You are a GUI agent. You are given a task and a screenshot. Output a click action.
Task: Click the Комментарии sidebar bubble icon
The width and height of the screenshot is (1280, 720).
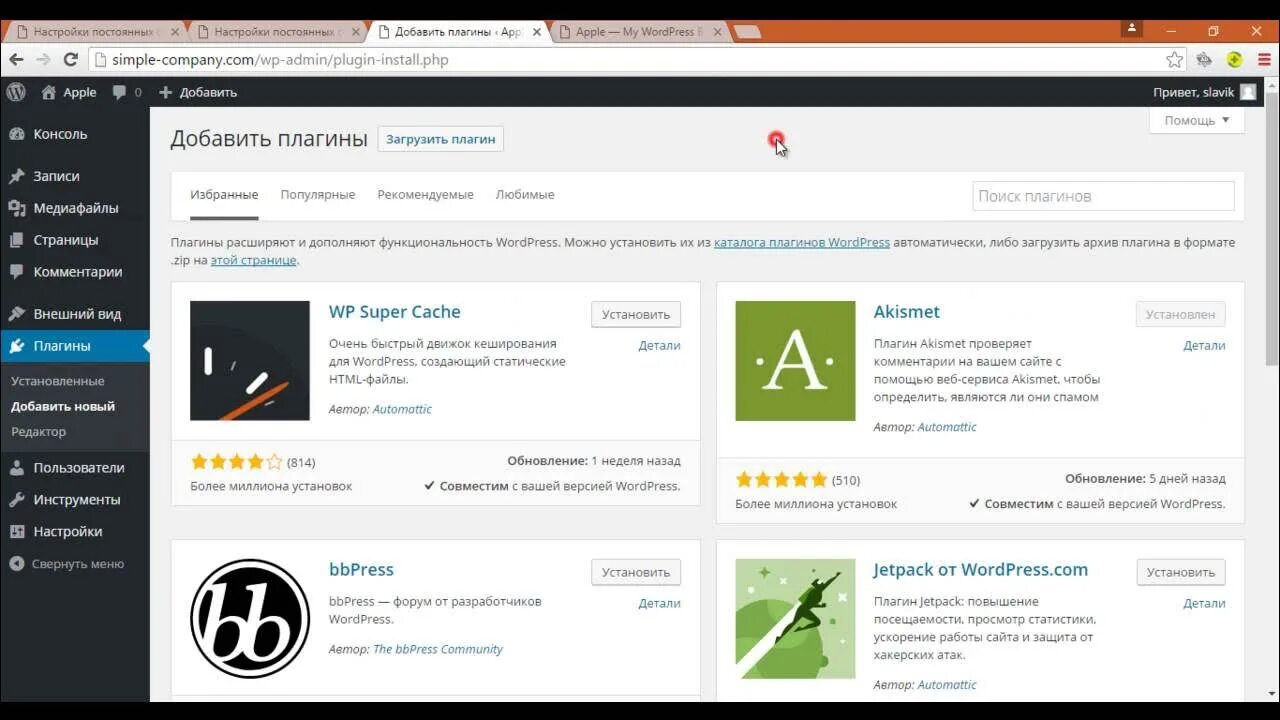click(16, 272)
